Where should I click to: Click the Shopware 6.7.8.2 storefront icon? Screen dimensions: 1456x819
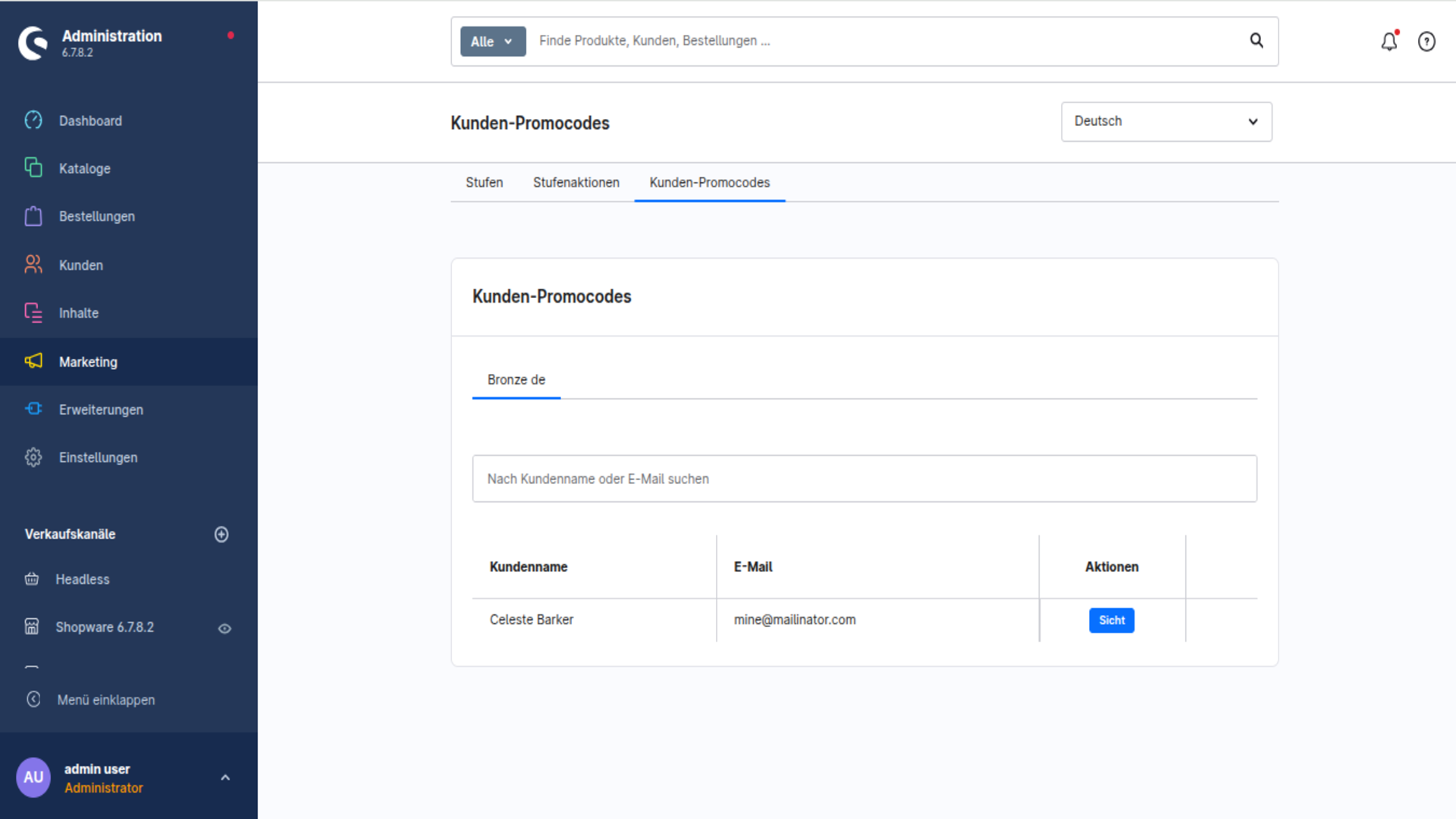(32, 626)
